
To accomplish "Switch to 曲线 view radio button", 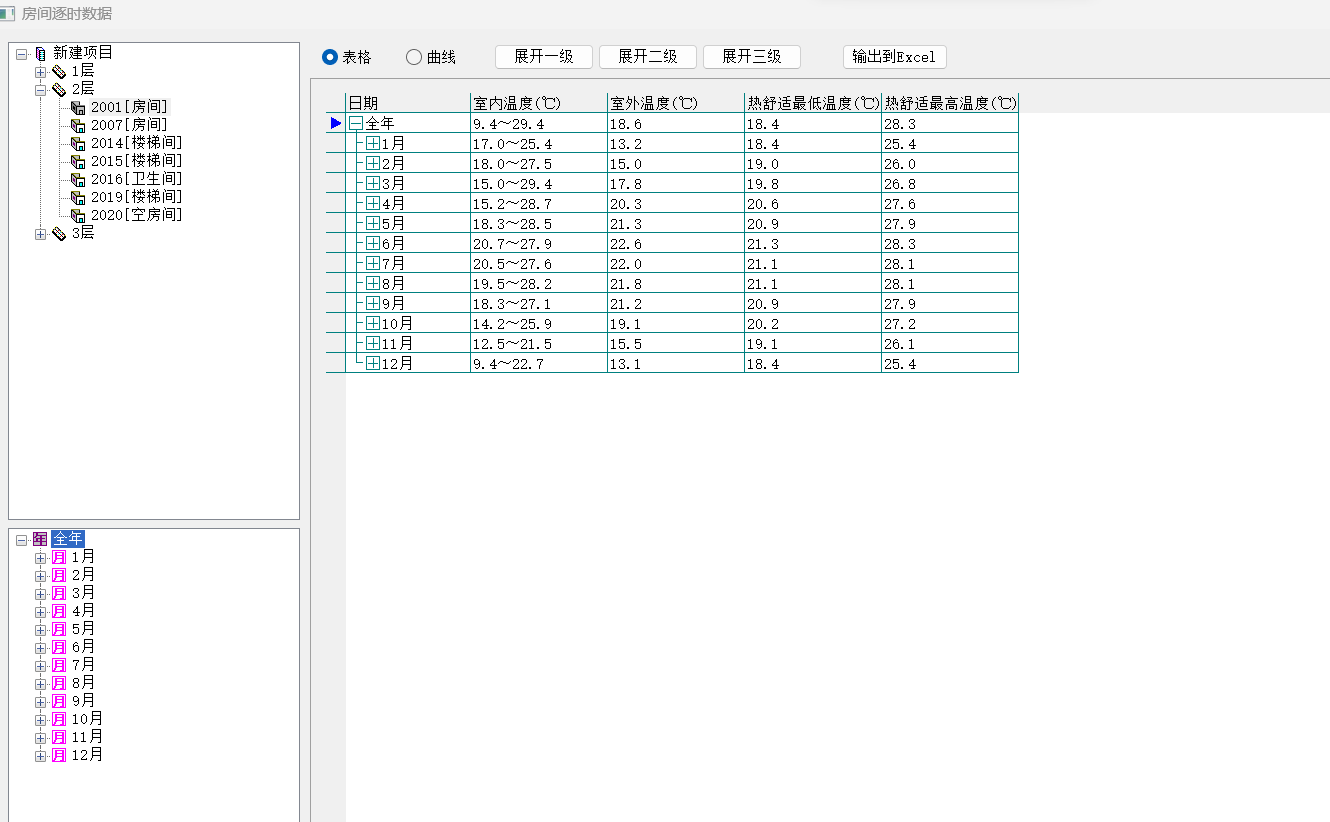I will coord(414,57).
